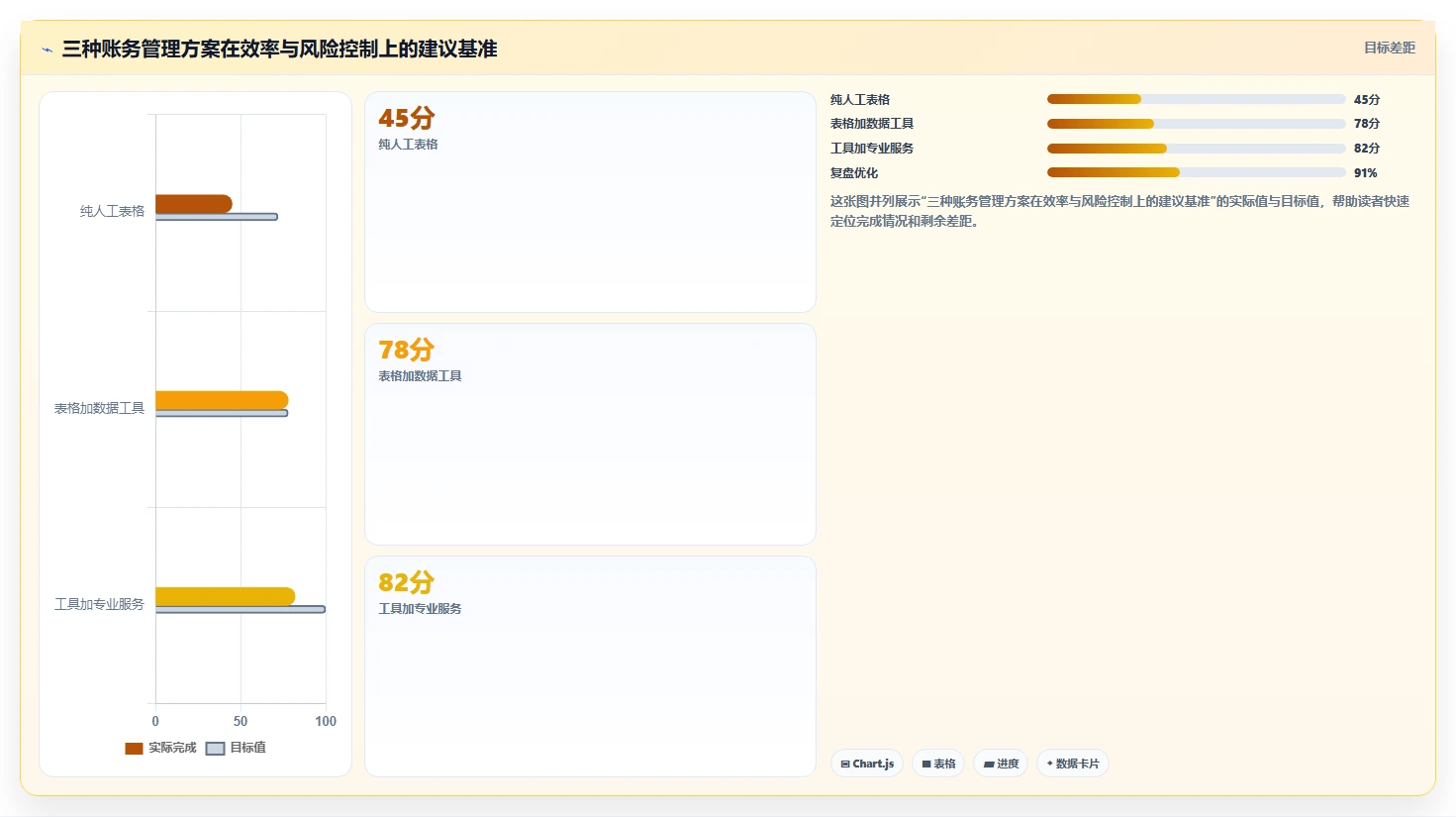Select the 纯人工表格 axis label in chart
Viewport: 1456px width, 817px height.
tap(112, 211)
